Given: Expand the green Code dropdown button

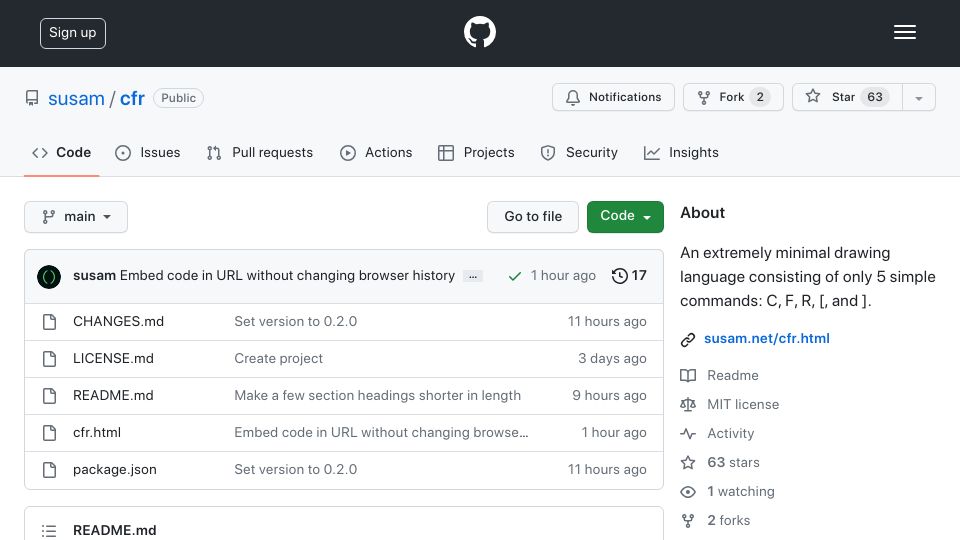Looking at the screenshot, I should pos(625,217).
